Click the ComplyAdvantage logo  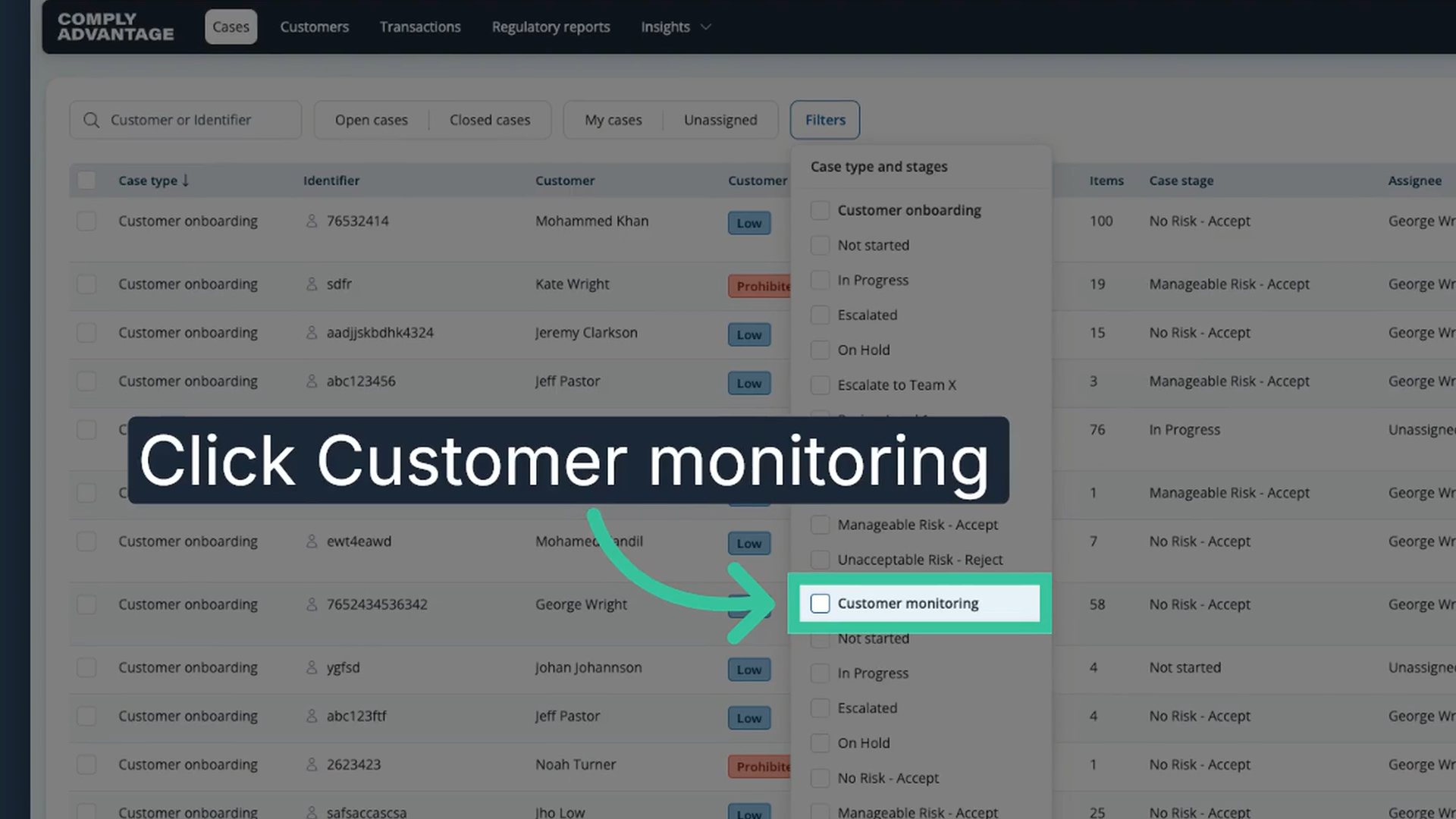point(115,27)
